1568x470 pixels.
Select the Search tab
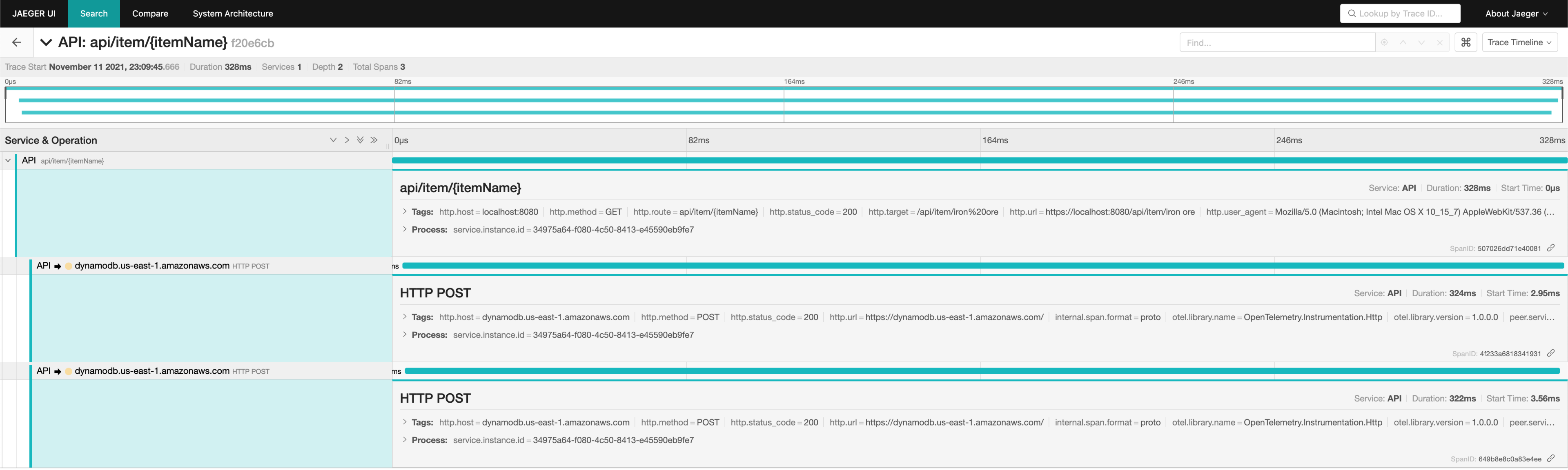pos(94,13)
